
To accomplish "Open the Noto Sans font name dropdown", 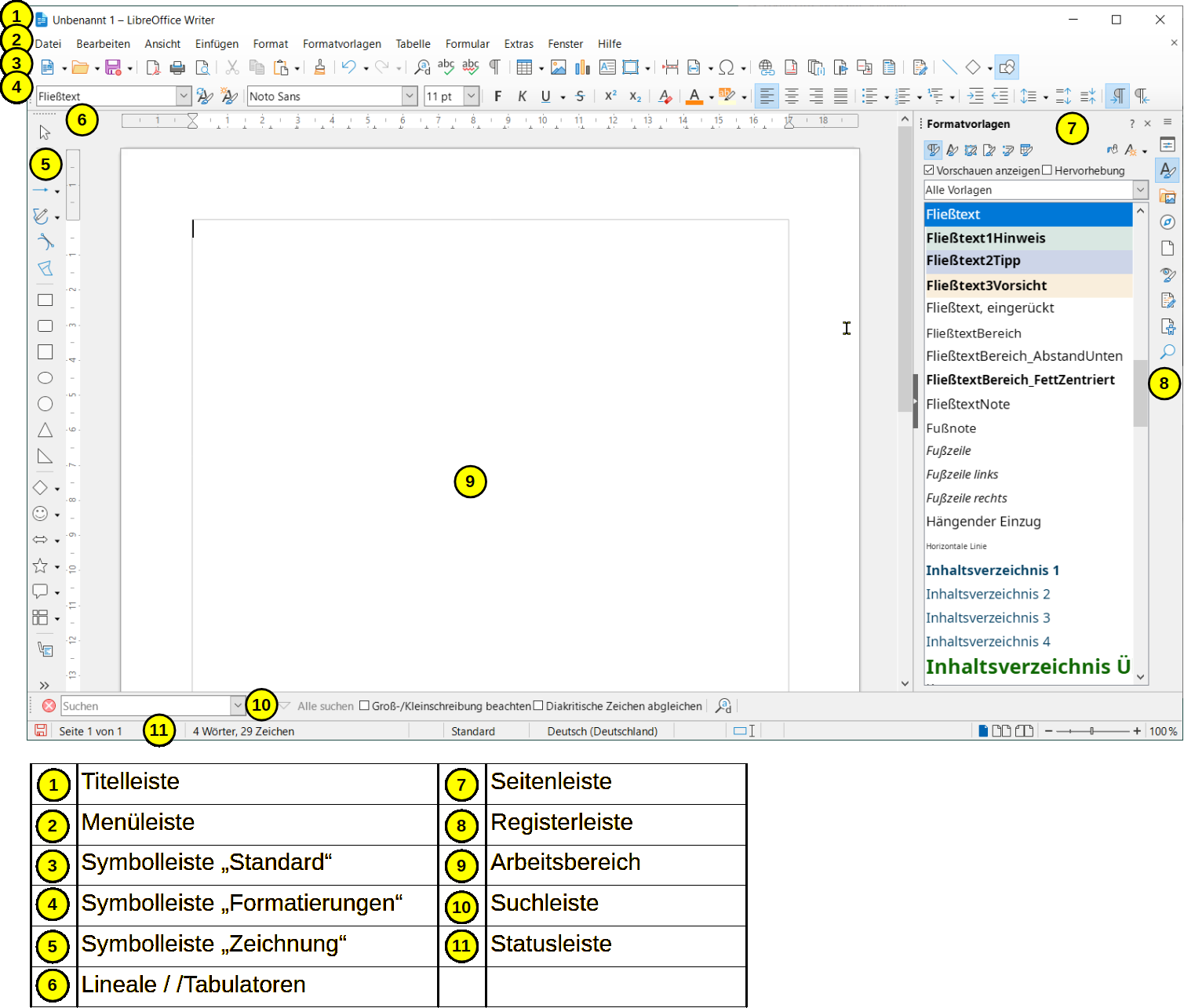I will click(410, 96).
